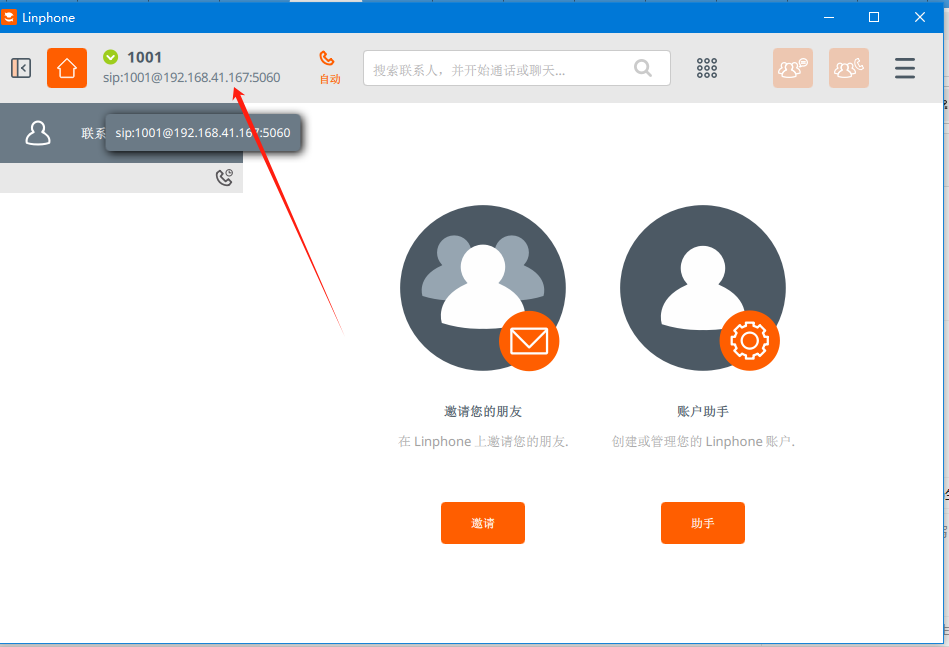Open call history clock-phone icon
This screenshot has height=647, width=949.
coord(224,177)
